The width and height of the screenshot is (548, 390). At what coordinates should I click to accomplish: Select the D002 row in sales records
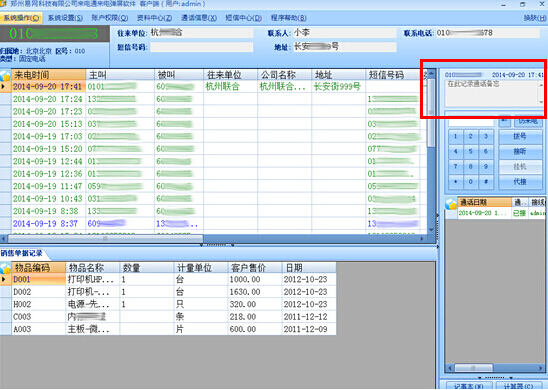(x=168, y=292)
